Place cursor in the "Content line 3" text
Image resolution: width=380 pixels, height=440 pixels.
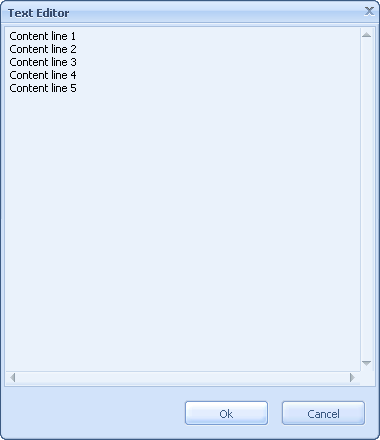pyautogui.click(x=43, y=62)
